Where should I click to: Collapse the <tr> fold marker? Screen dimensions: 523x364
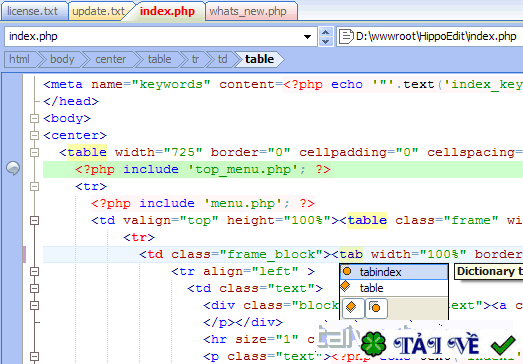click(34, 187)
